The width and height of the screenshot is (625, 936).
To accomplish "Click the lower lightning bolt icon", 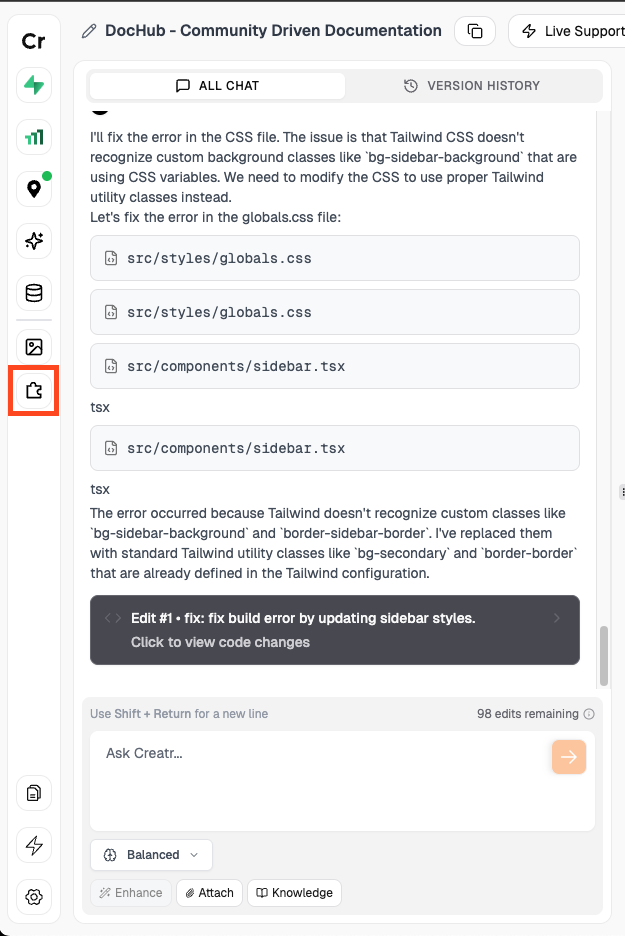I will (x=33, y=845).
